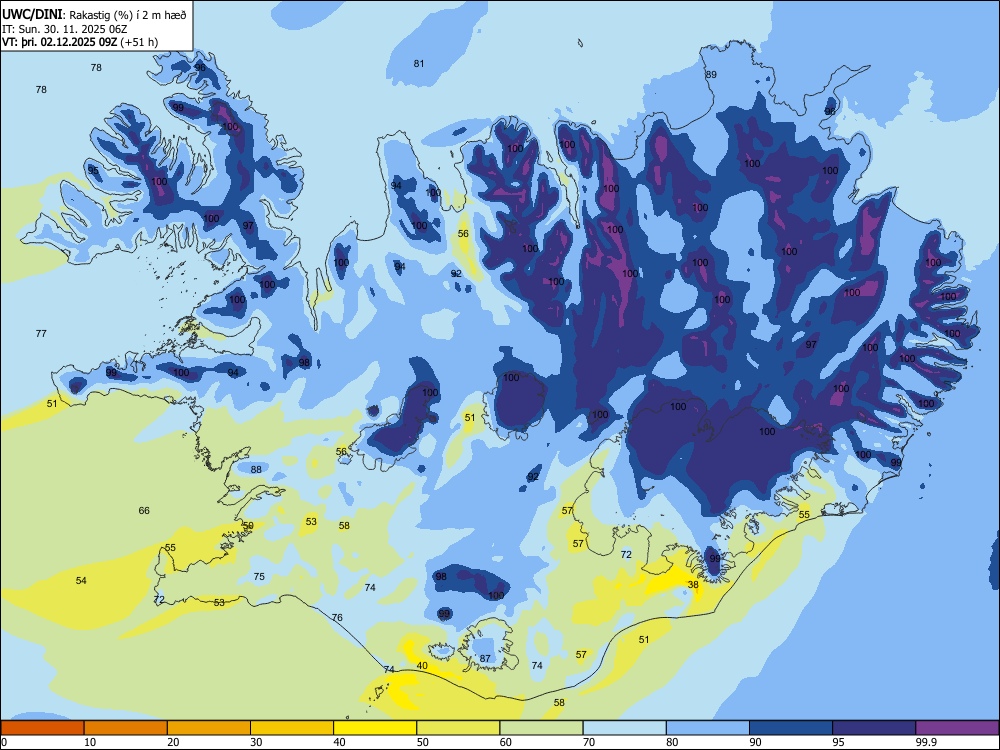Screen dimensions: 1000x750
Task: Click the '20' legend scale label
Action: pyautogui.click(x=173, y=742)
